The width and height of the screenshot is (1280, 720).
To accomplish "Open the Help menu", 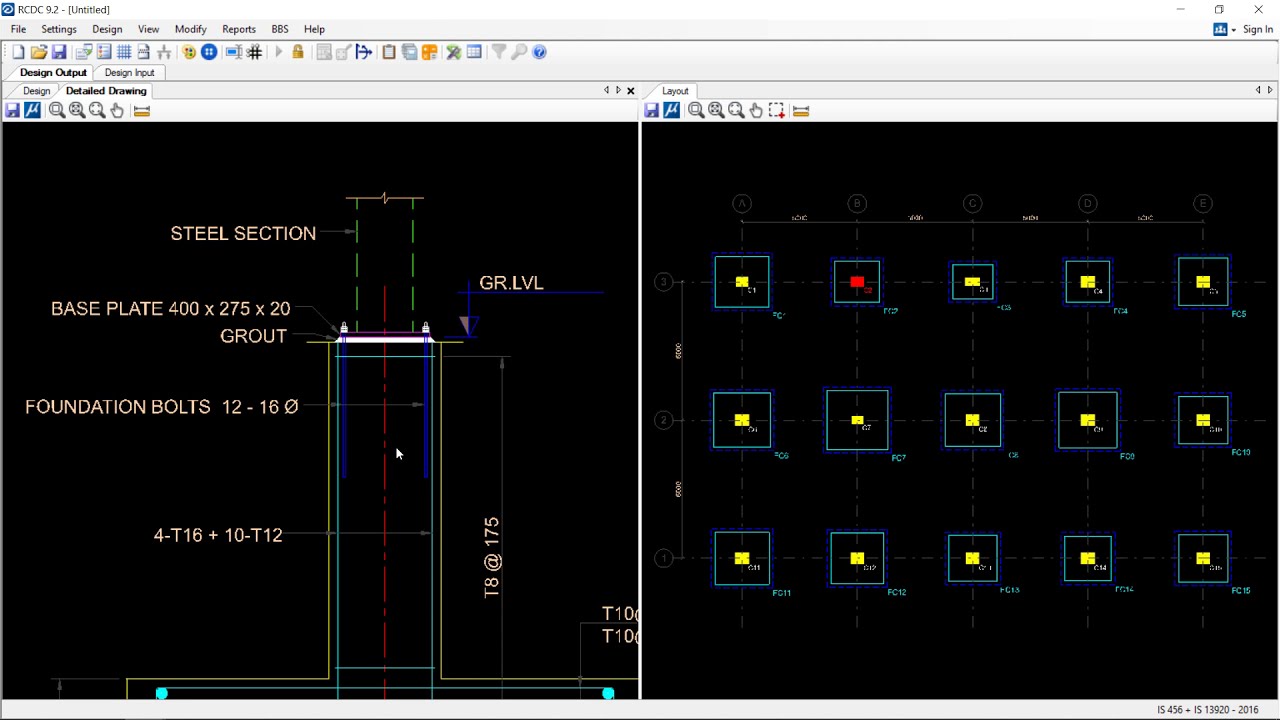I will (x=314, y=29).
